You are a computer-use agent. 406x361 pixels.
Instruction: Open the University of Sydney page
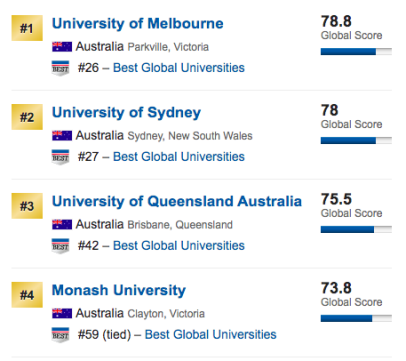point(126,113)
